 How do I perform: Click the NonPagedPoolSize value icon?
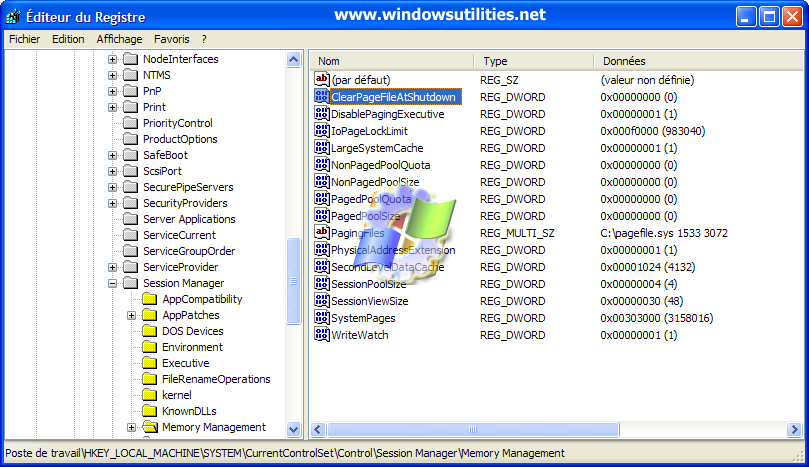(321, 182)
